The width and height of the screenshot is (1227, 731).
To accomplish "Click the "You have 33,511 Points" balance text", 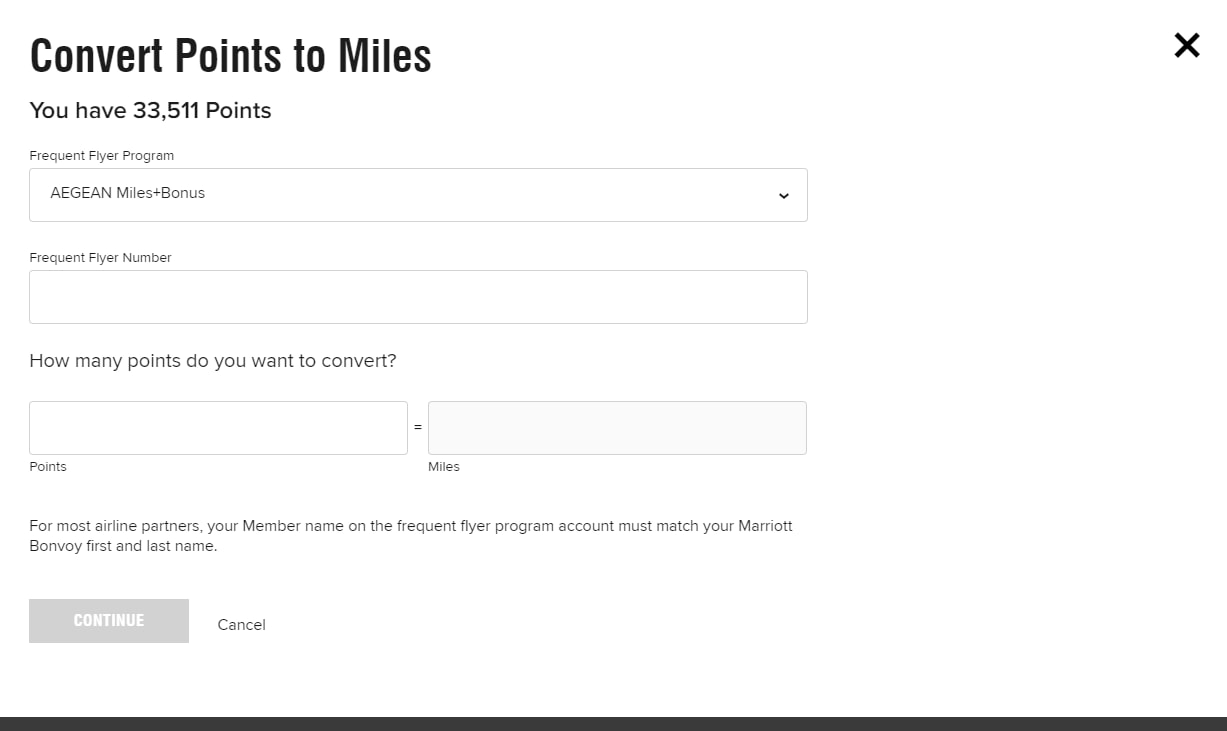I will click(150, 111).
